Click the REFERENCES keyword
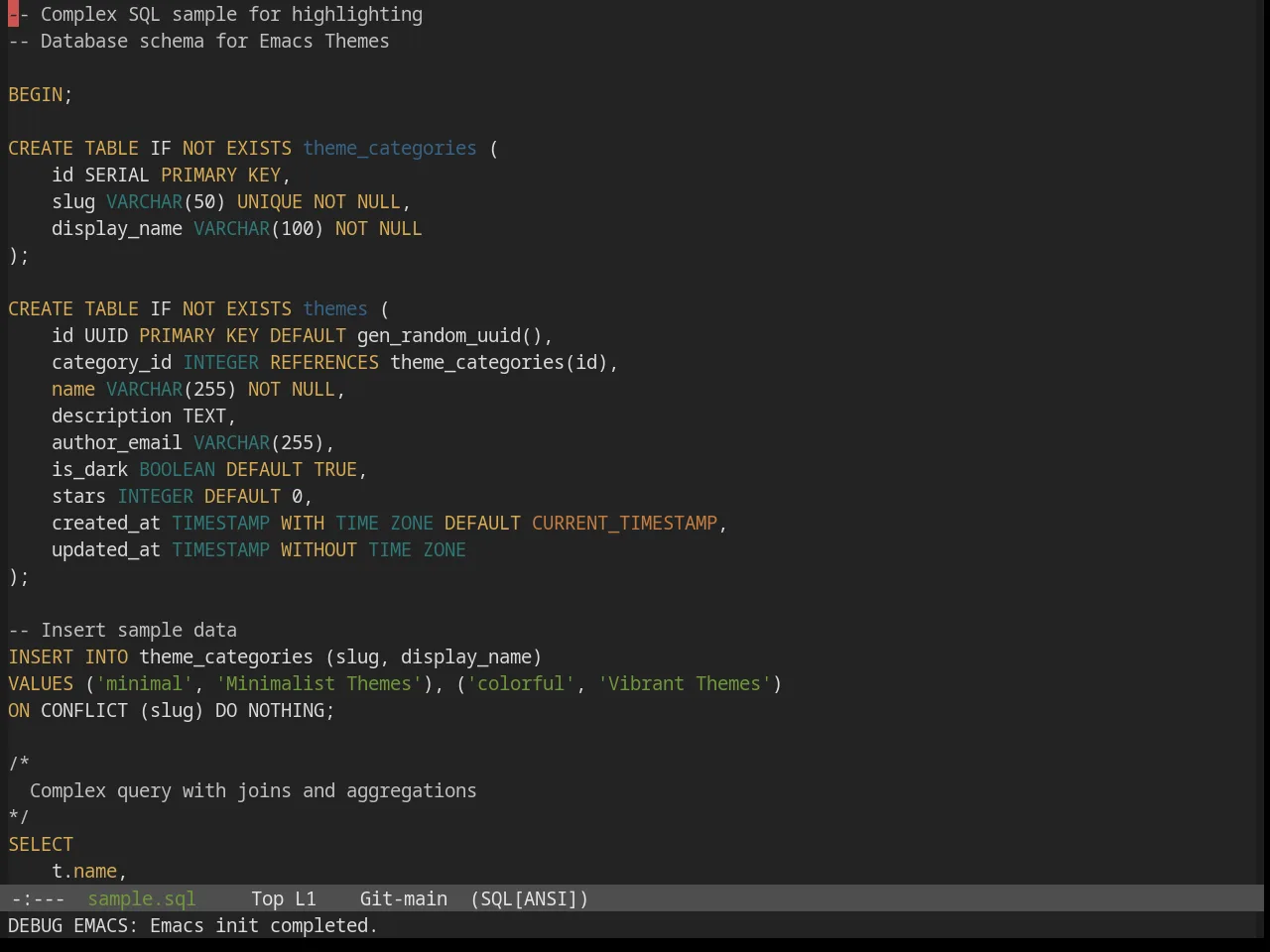The image size is (1270, 952). click(324, 362)
